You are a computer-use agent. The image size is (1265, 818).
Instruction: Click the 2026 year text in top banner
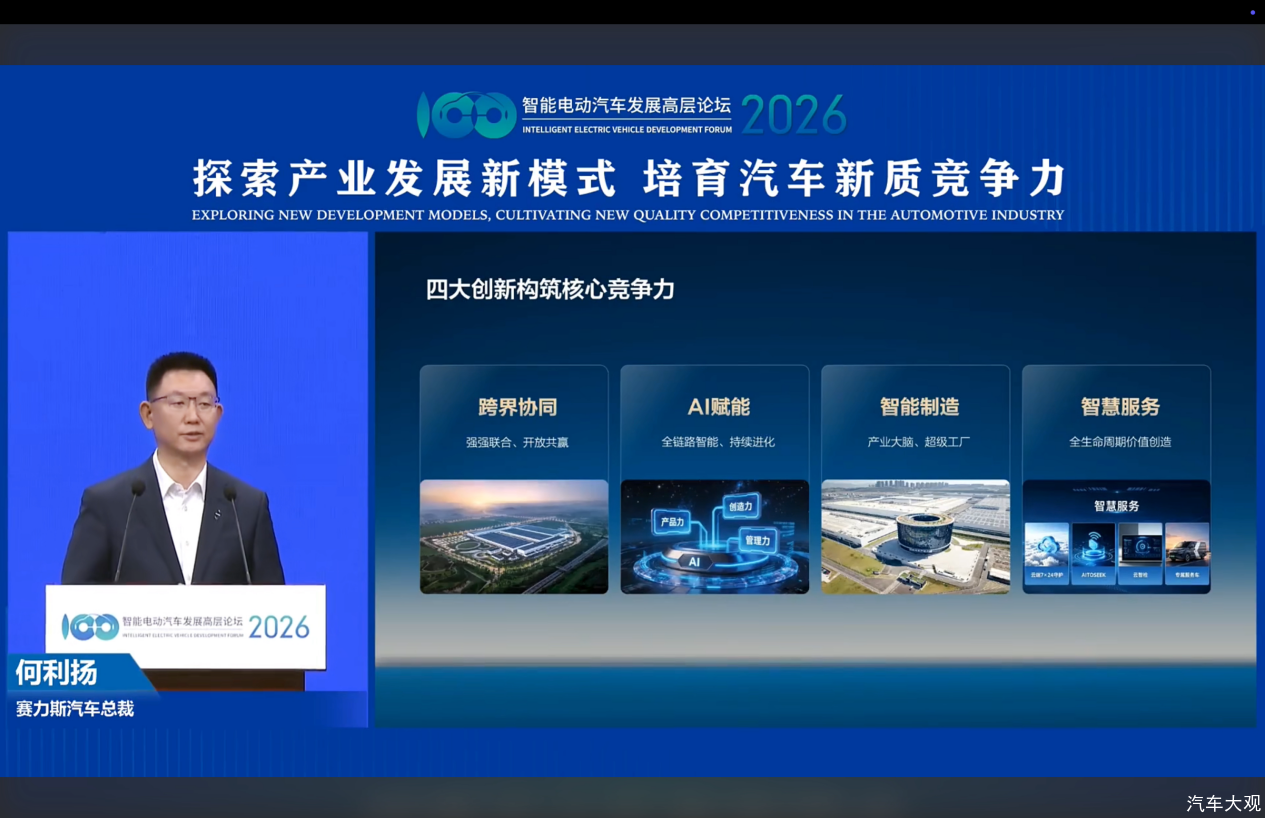(793, 115)
